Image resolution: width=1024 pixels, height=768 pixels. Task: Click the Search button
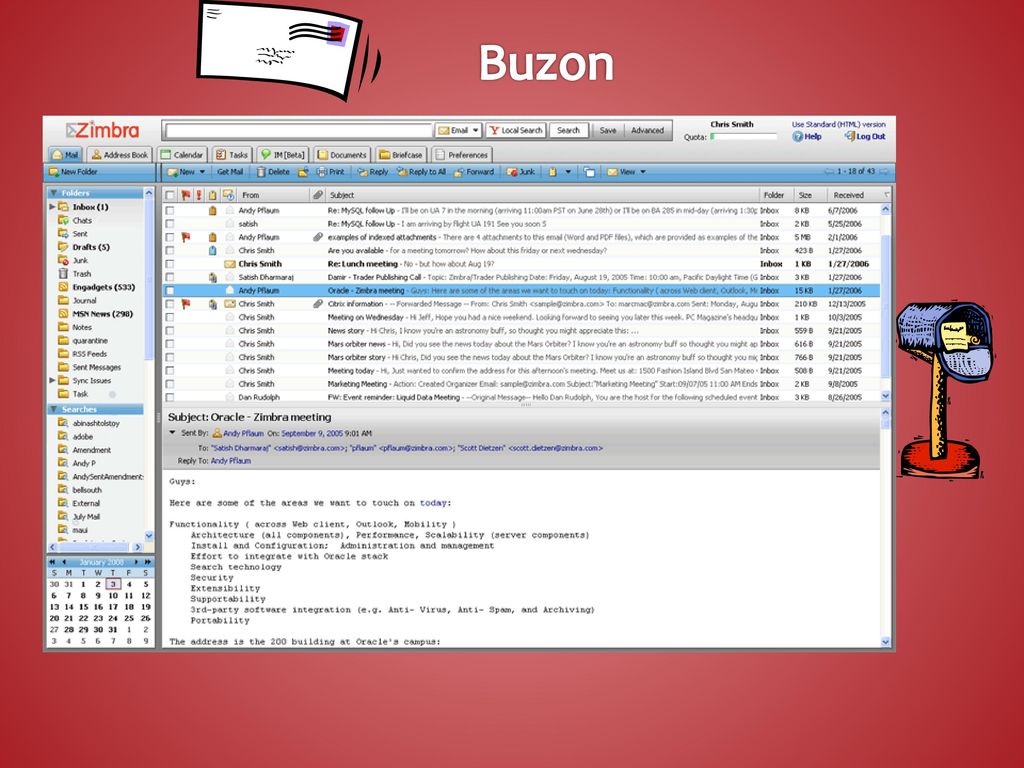[568, 130]
